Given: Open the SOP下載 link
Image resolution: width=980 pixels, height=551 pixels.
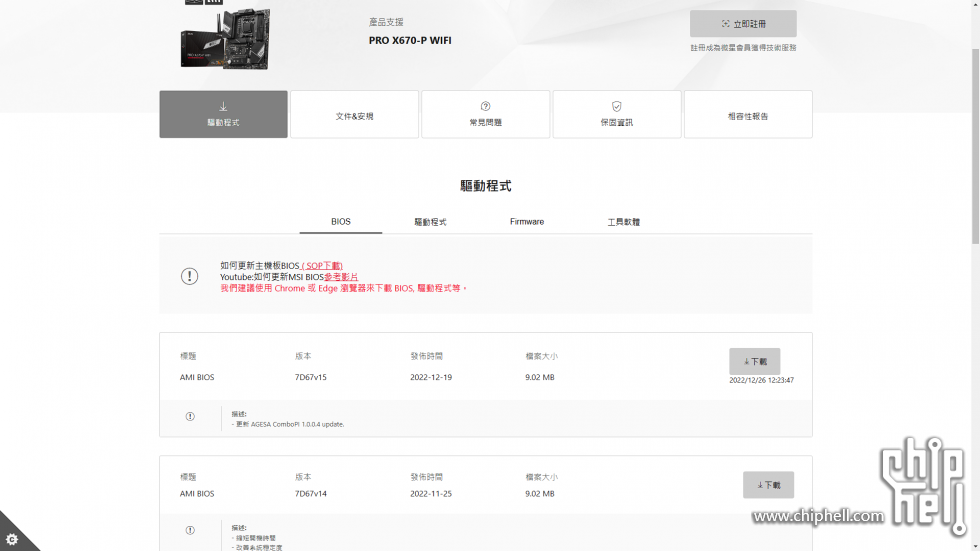Looking at the screenshot, I should (322, 266).
